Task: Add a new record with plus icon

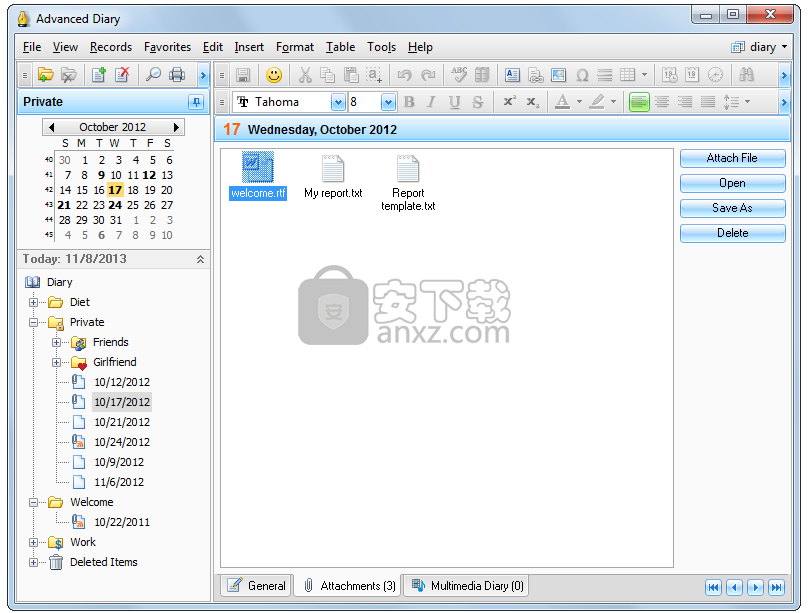Action: 99,75
